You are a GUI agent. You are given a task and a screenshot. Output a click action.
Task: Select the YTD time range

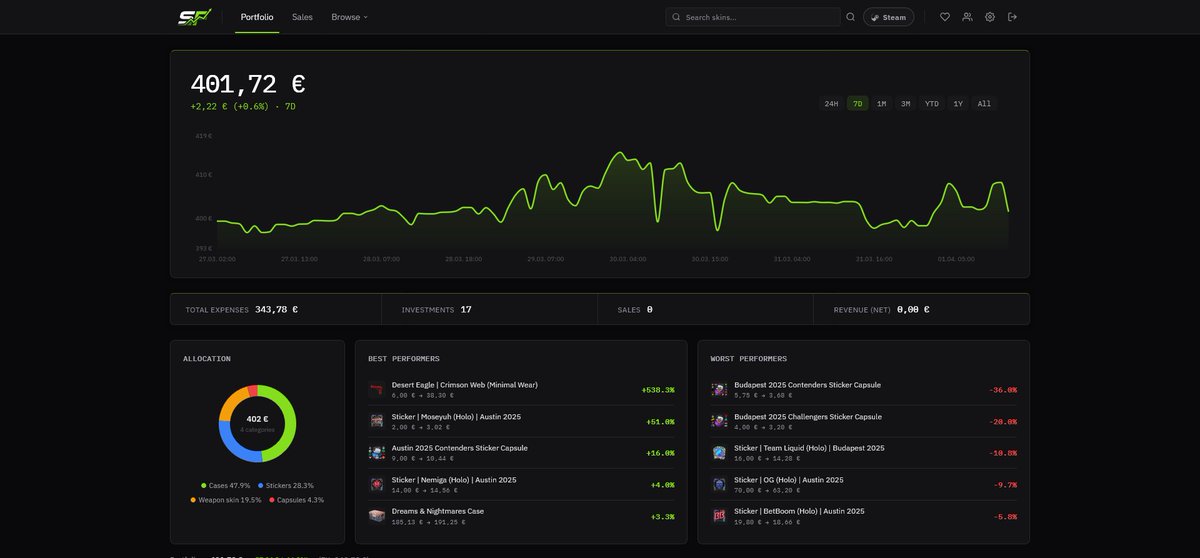click(x=932, y=104)
